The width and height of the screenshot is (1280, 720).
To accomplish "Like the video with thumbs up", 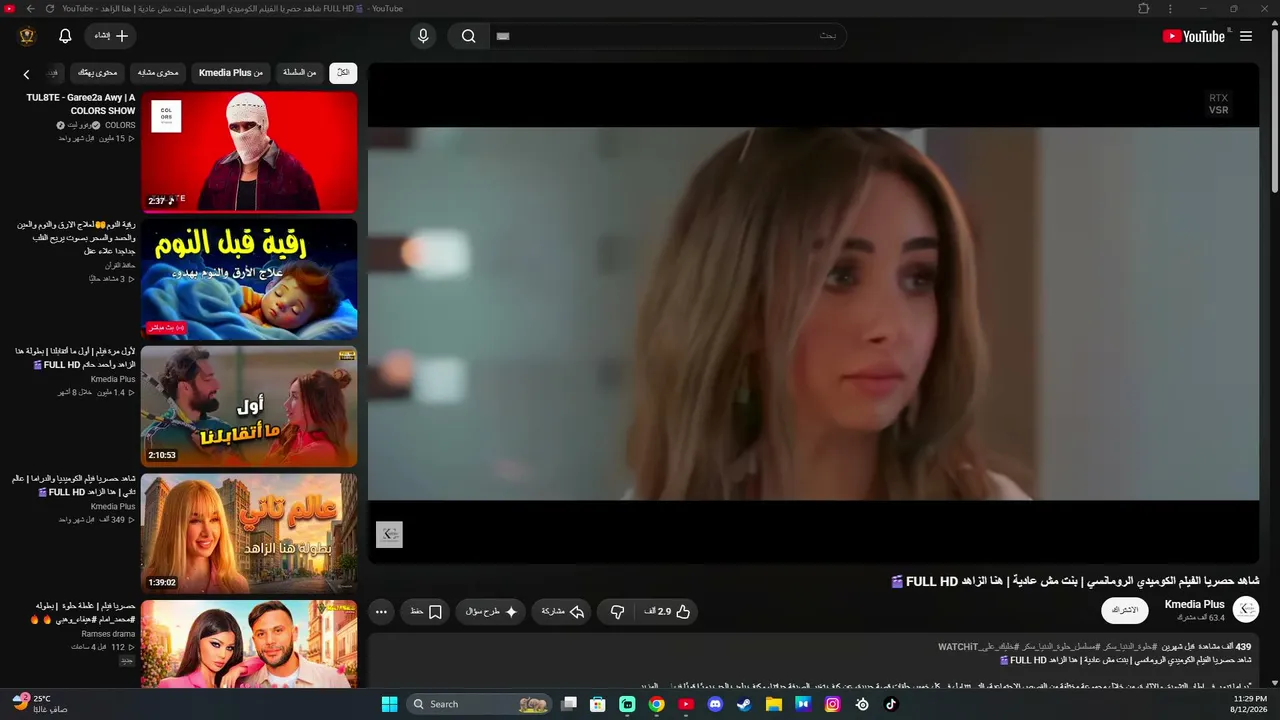I will (668, 612).
